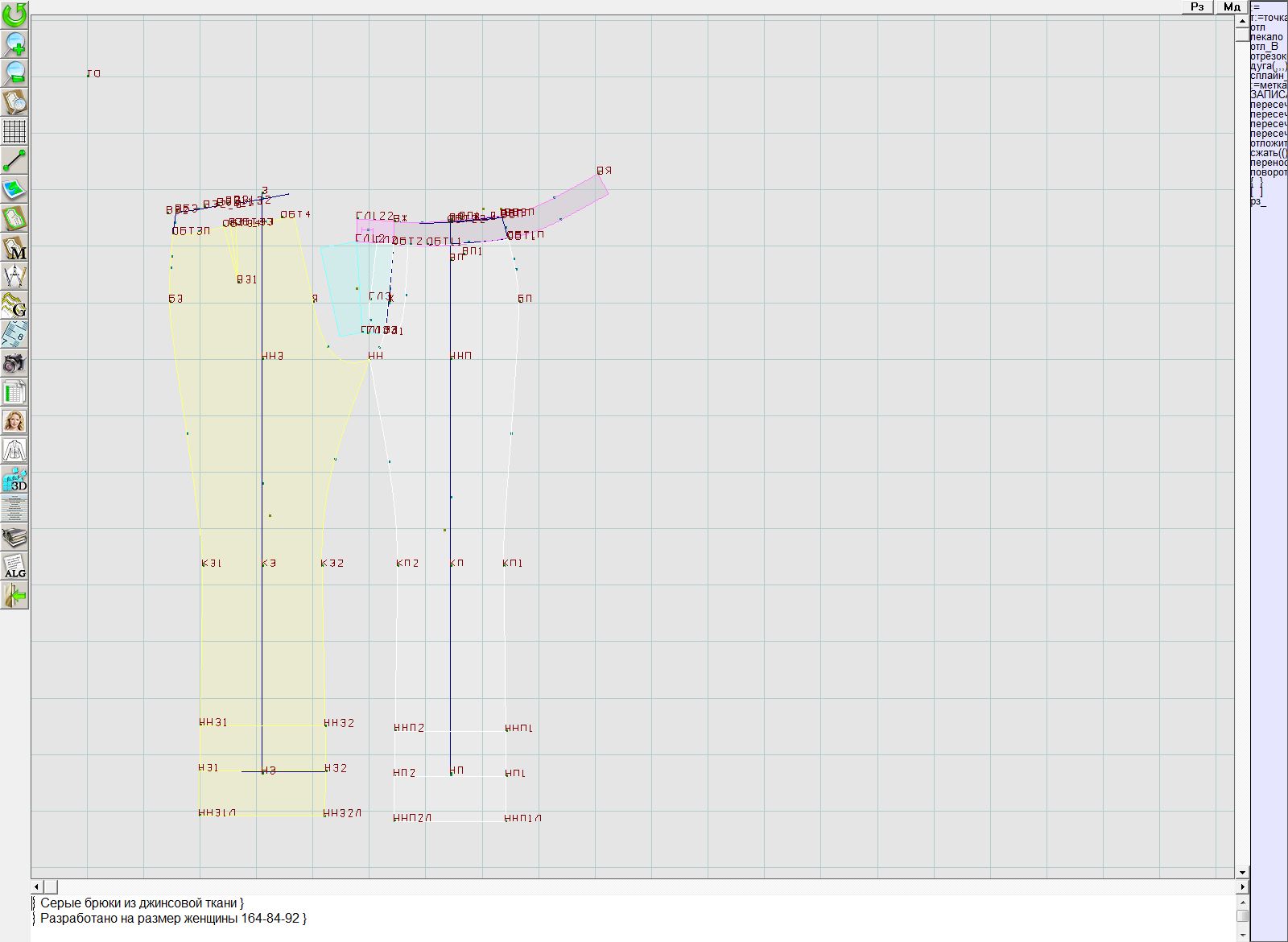Click the canvas vertical scrollbar up arrow

click(x=1242, y=21)
